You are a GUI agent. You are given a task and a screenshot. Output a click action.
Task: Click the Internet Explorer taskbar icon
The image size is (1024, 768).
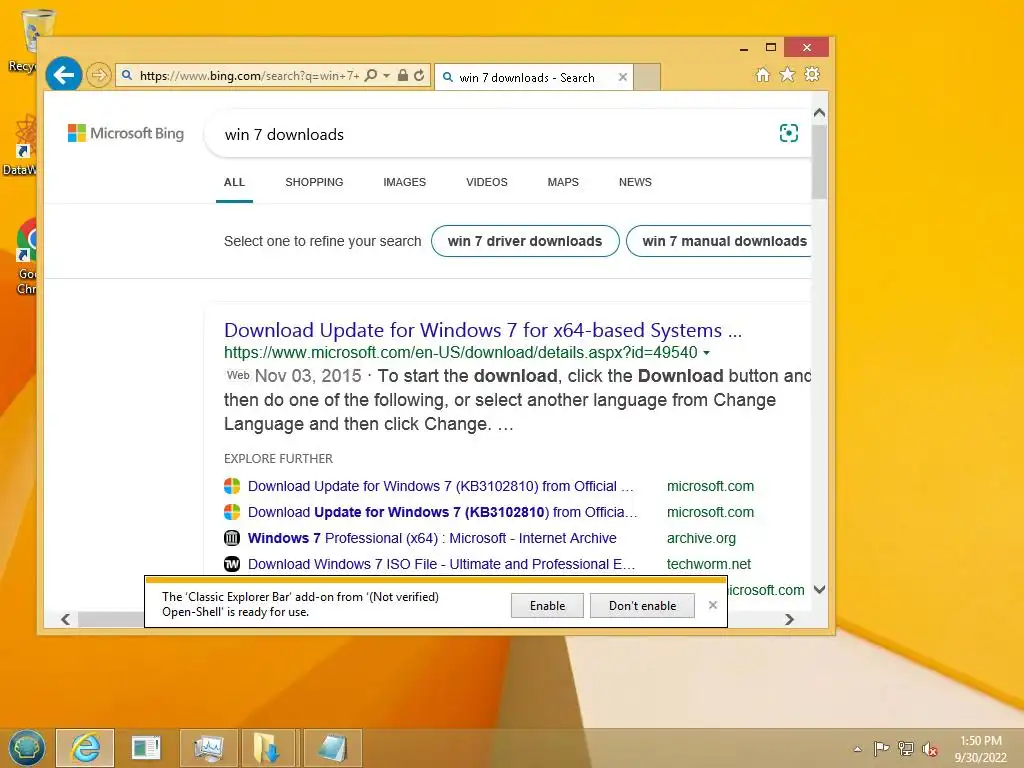point(86,748)
